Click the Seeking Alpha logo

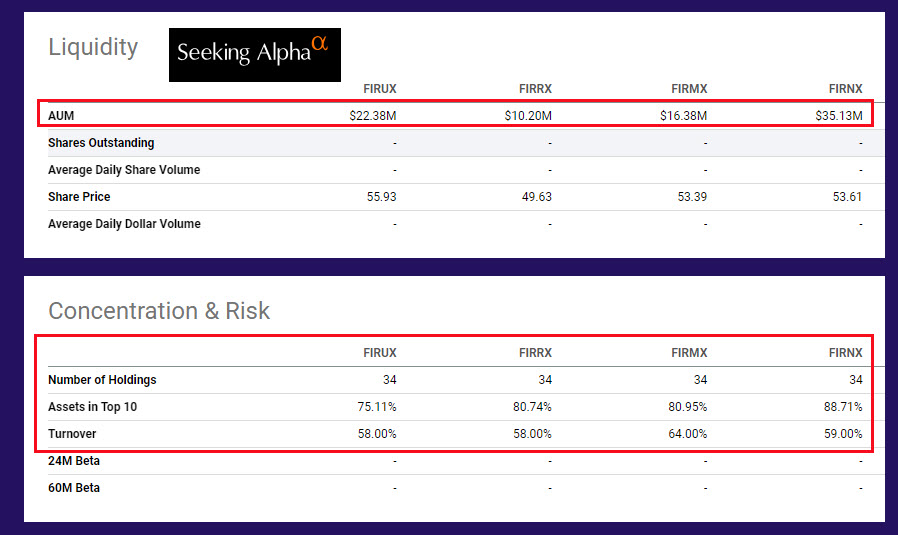pyautogui.click(x=254, y=54)
